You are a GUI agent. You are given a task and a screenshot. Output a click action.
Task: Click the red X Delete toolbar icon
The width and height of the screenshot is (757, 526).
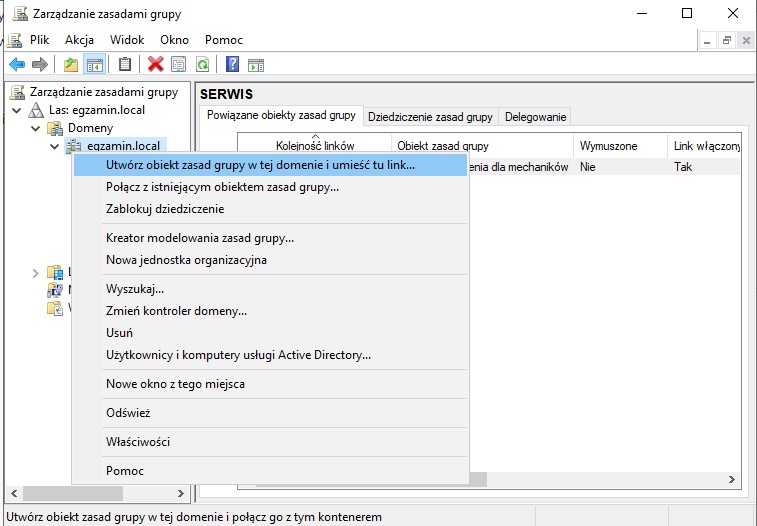coord(155,64)
